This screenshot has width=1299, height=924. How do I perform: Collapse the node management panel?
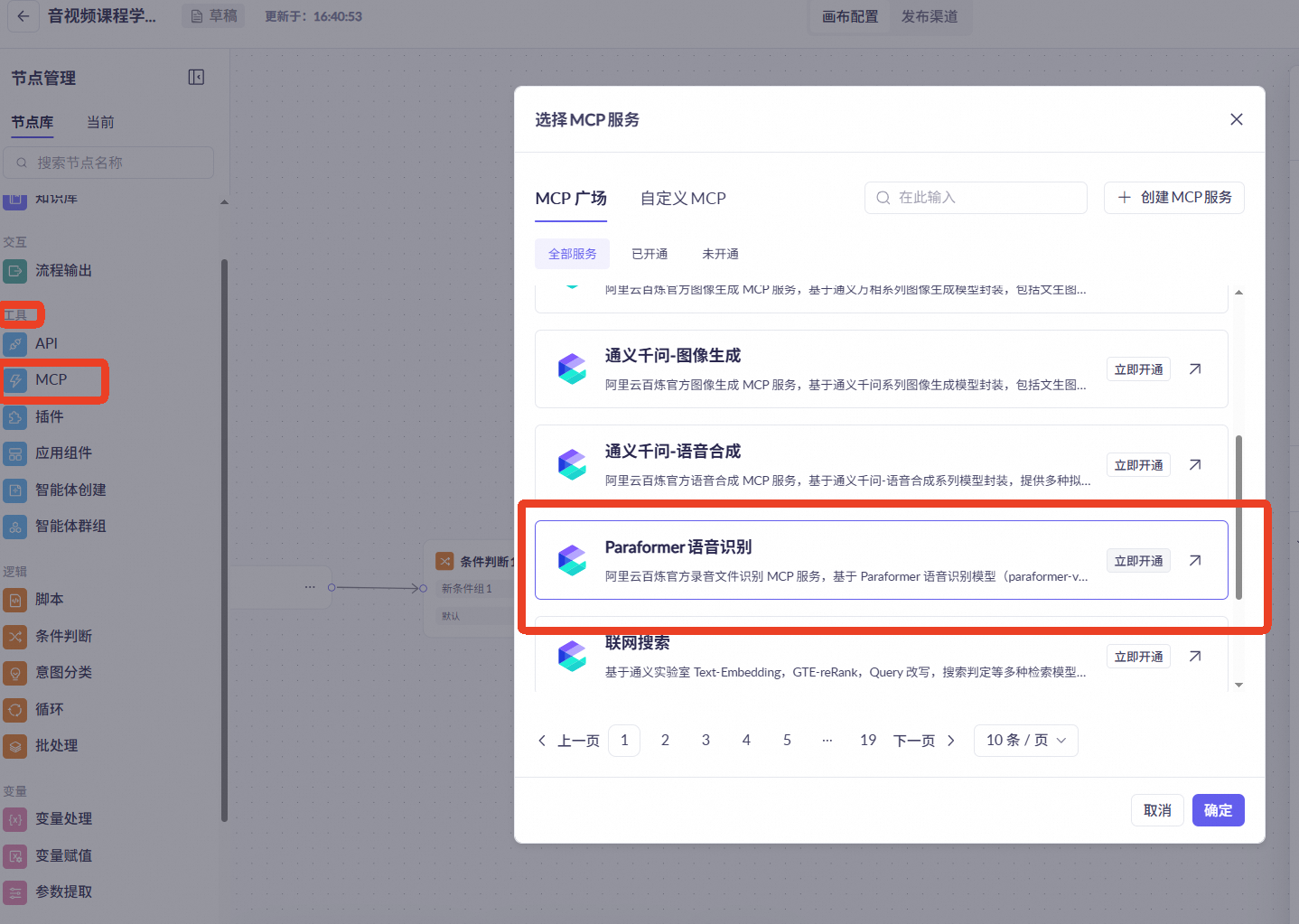[196, 78]
